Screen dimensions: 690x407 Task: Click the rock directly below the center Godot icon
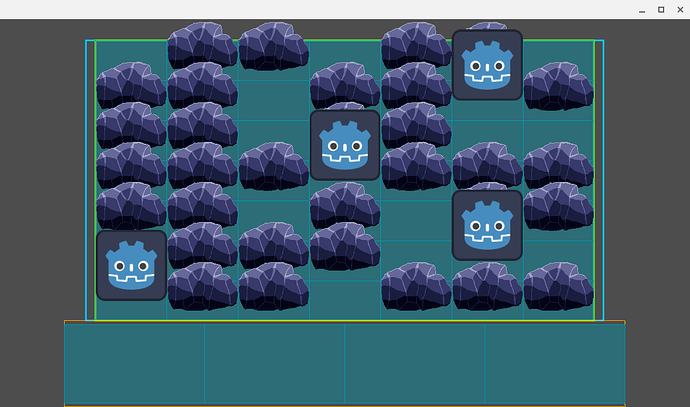[x=345, y=206]
